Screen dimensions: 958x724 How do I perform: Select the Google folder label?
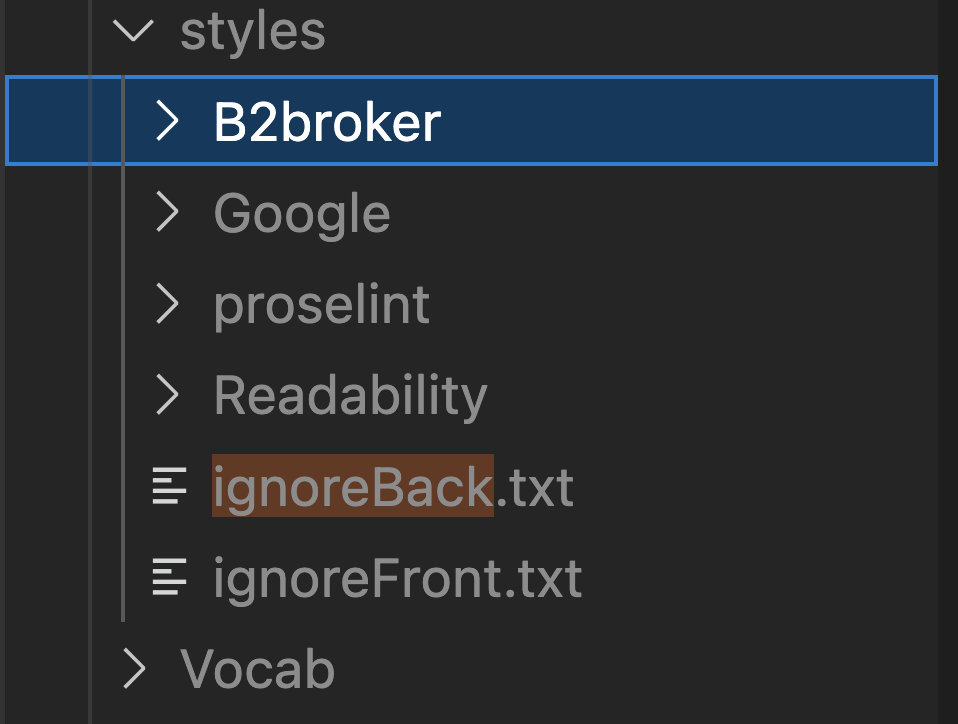[302, 213]
